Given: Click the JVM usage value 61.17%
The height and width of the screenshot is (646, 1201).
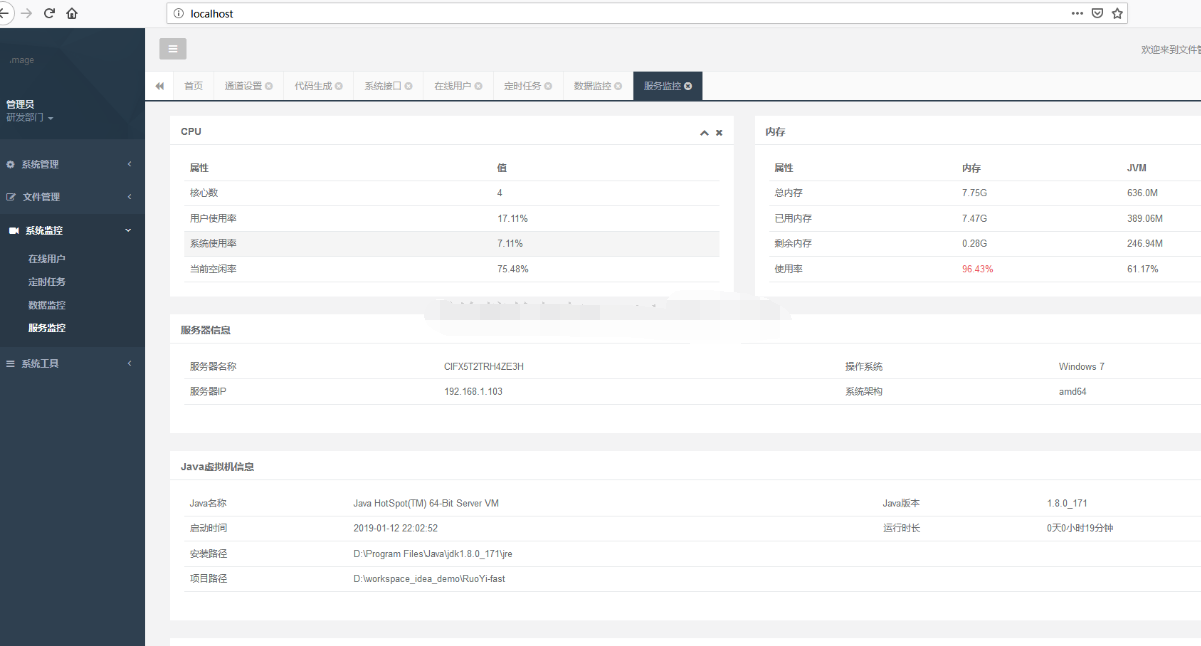Looking at the screenshot, I should click(1143, 269).
